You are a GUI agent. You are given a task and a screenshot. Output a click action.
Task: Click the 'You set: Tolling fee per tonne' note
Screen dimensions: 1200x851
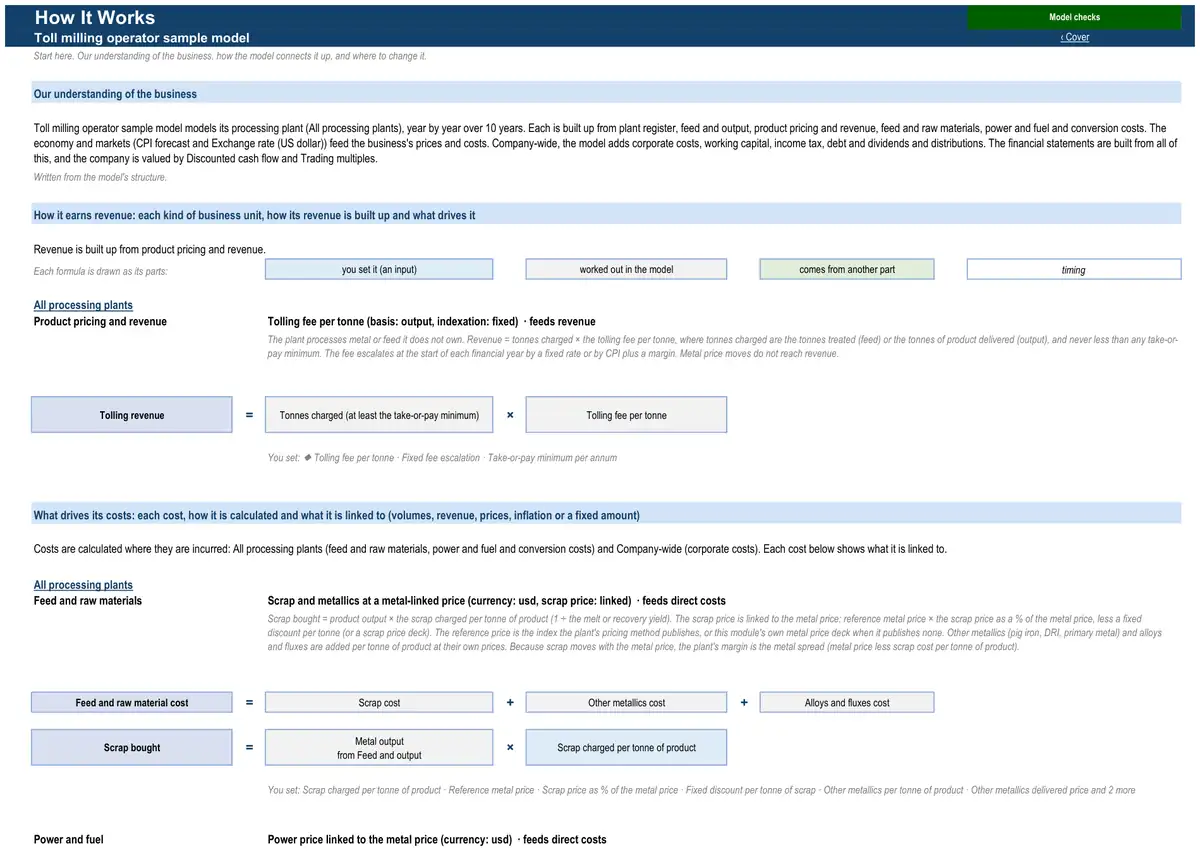pos(442,458)
